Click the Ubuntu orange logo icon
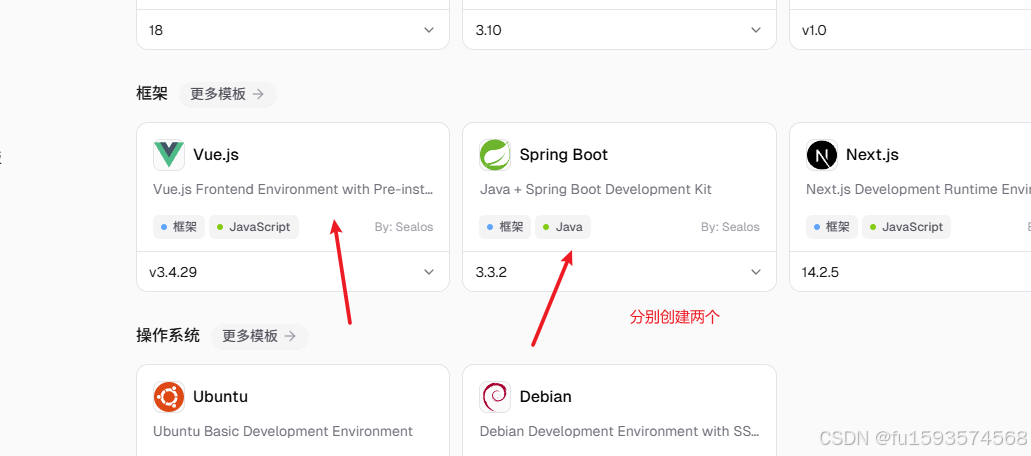1031x456 pixels. tap(169, 397)
